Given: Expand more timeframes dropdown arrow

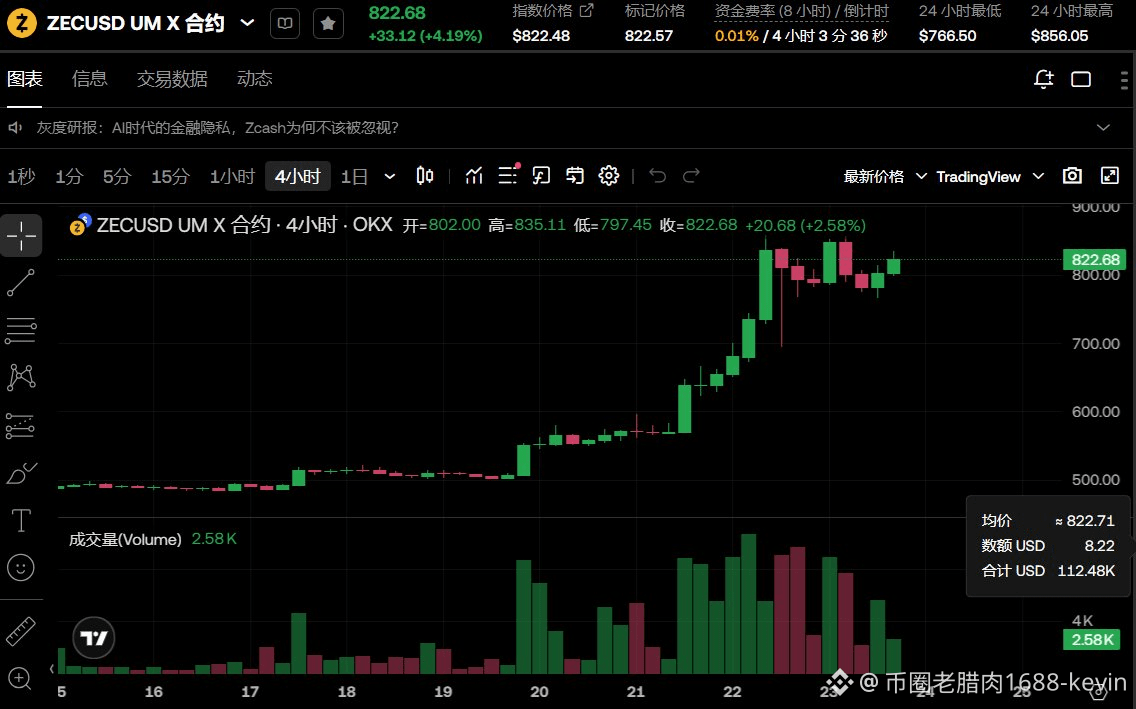Looking at the screenshot, I should point(390,177).
